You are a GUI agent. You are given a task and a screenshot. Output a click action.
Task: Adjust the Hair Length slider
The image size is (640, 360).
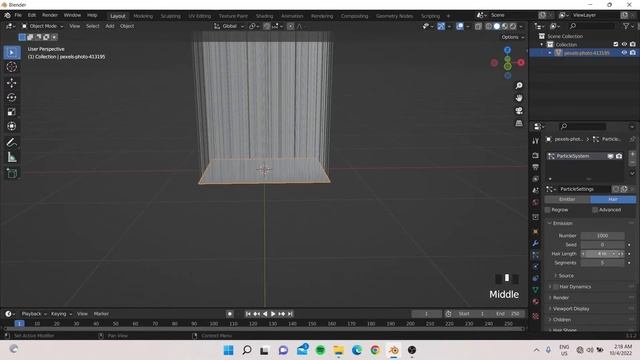[x=602, y=254]
